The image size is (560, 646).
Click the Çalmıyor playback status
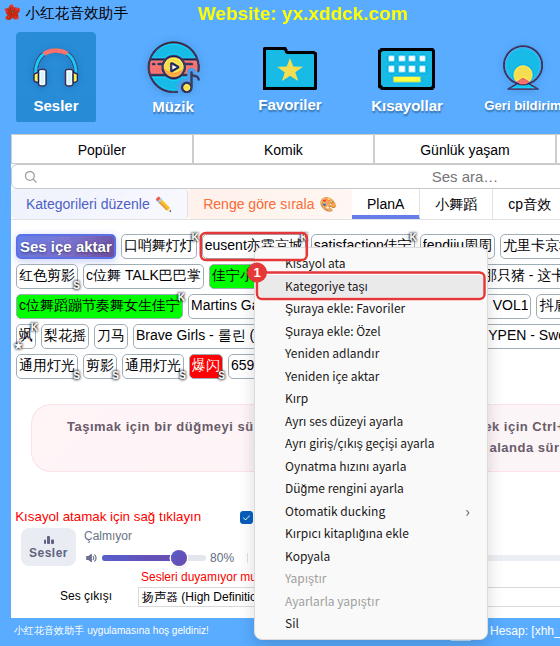click(108, 536)
